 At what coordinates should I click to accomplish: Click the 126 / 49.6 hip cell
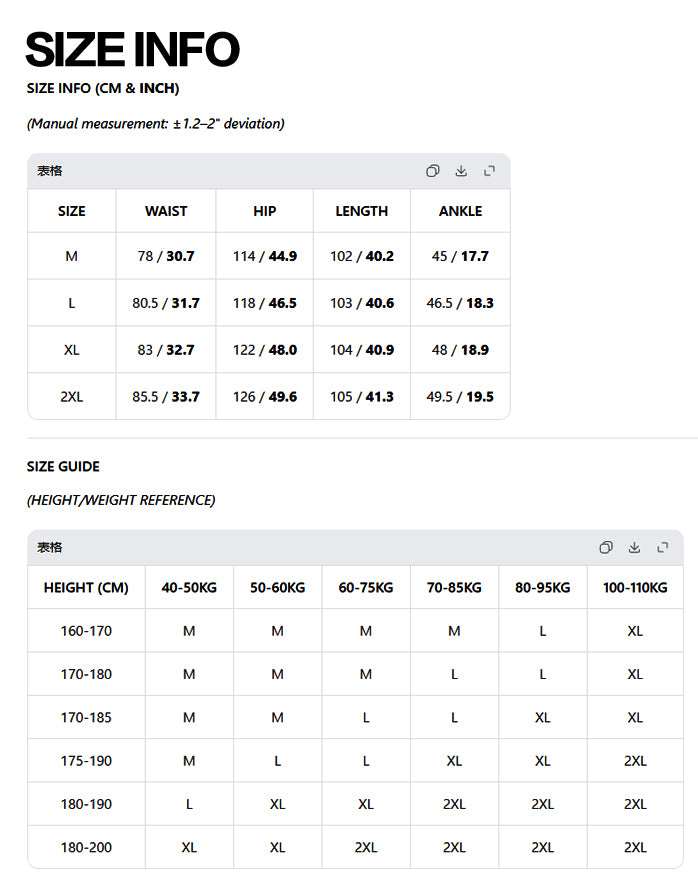tap(265, 397)
